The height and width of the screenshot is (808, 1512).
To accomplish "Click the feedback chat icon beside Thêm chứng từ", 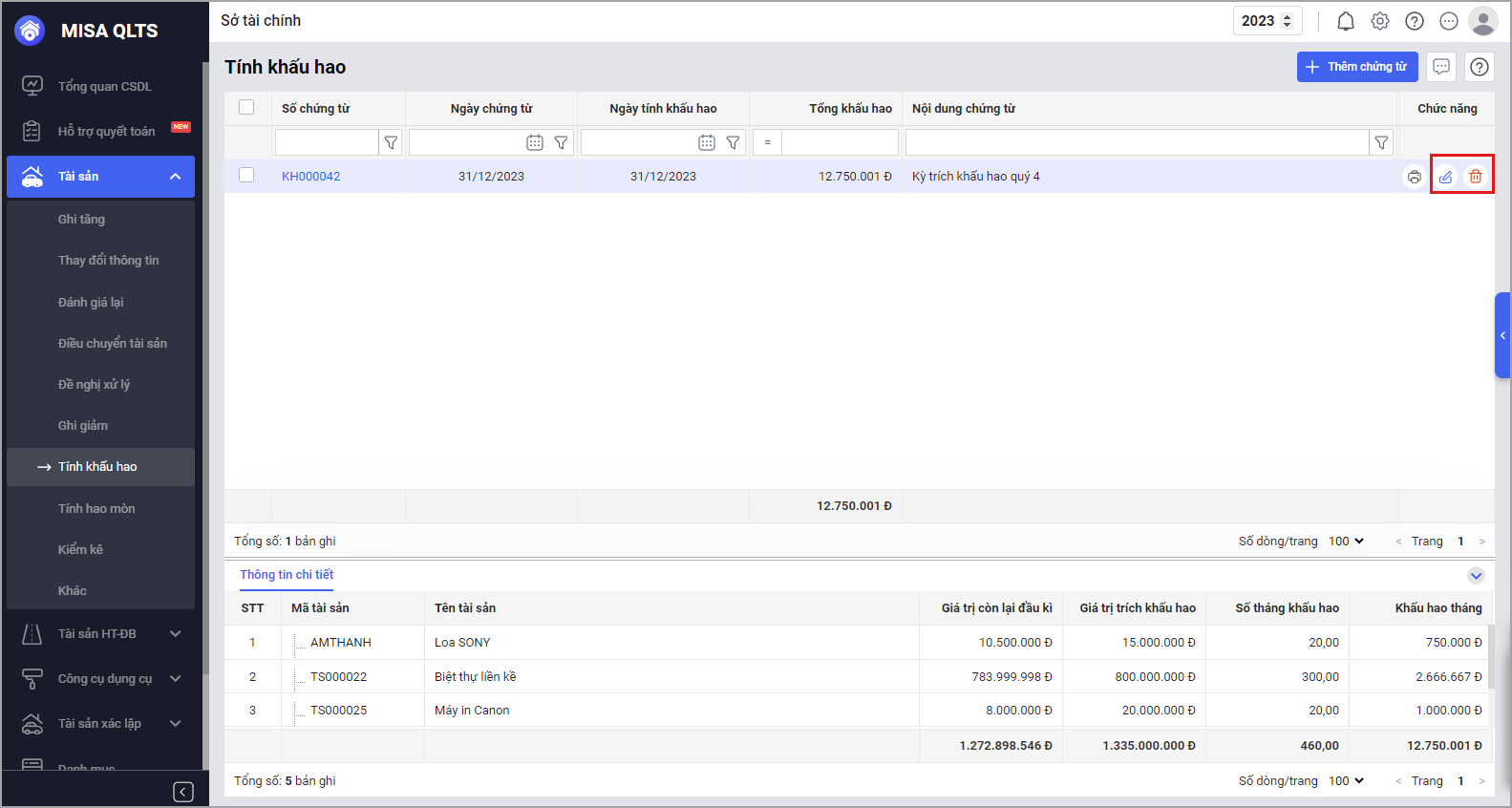I will click(1441, 67).
